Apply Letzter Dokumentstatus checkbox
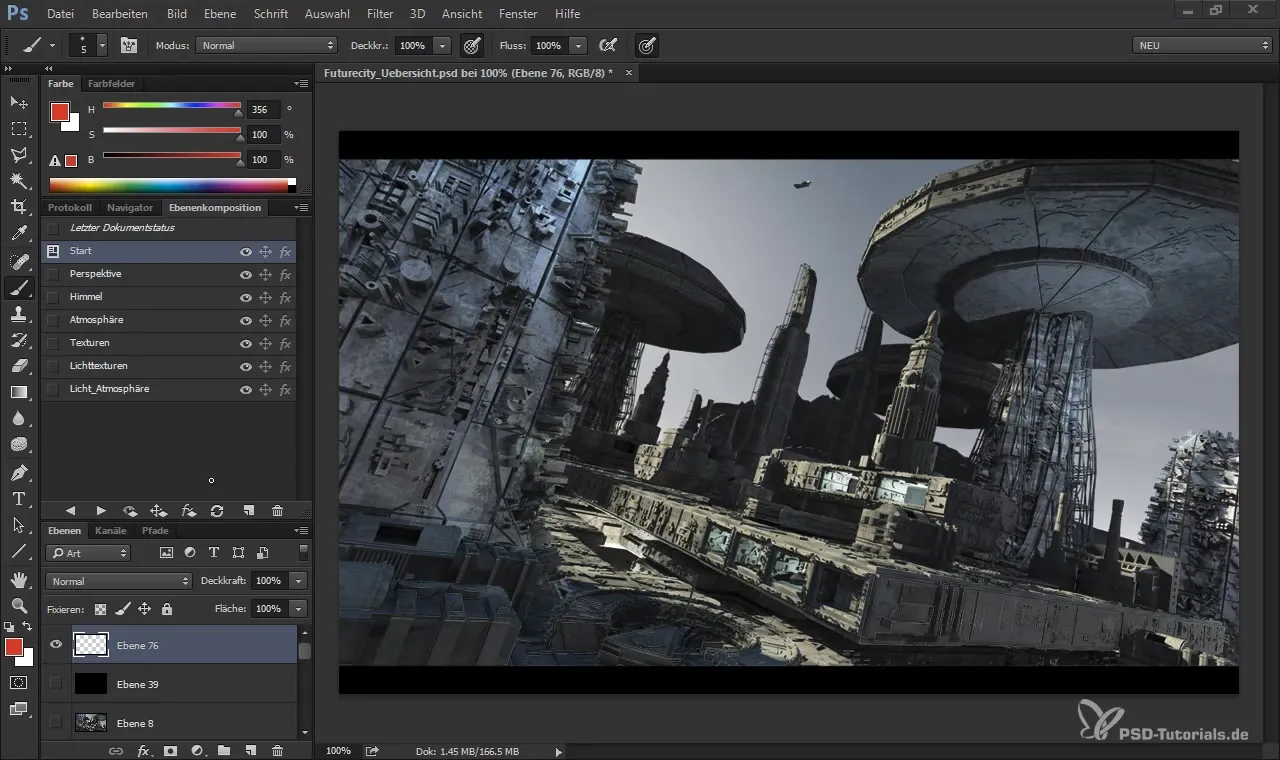This screenshot has width=1280, height=760. [x=53, y=228]
